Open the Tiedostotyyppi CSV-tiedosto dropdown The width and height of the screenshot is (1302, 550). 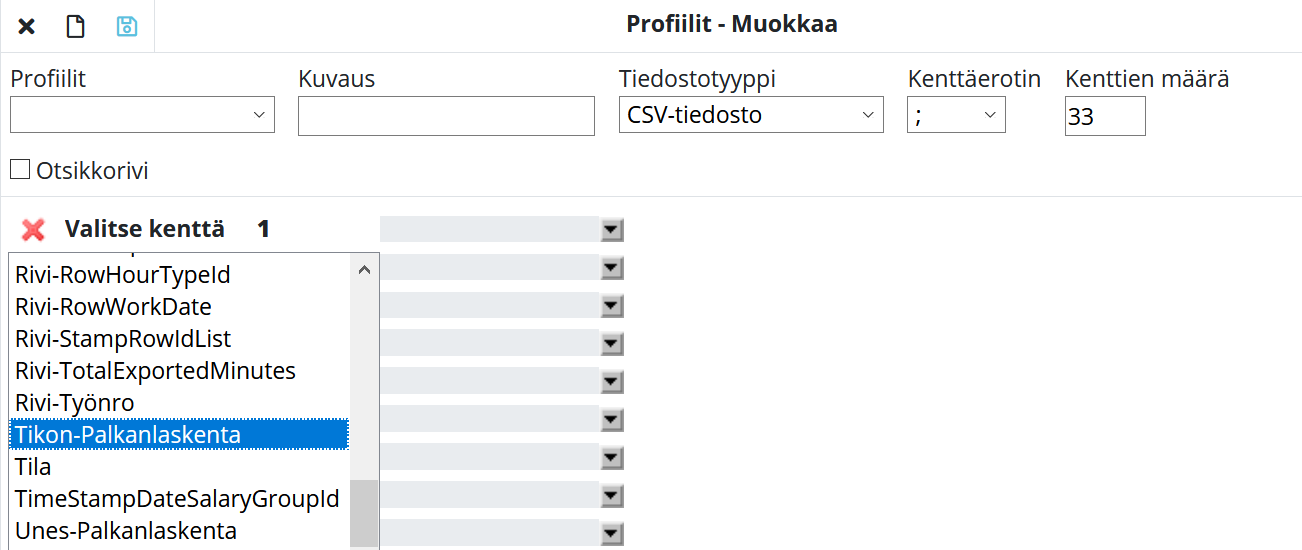point(751,115)
